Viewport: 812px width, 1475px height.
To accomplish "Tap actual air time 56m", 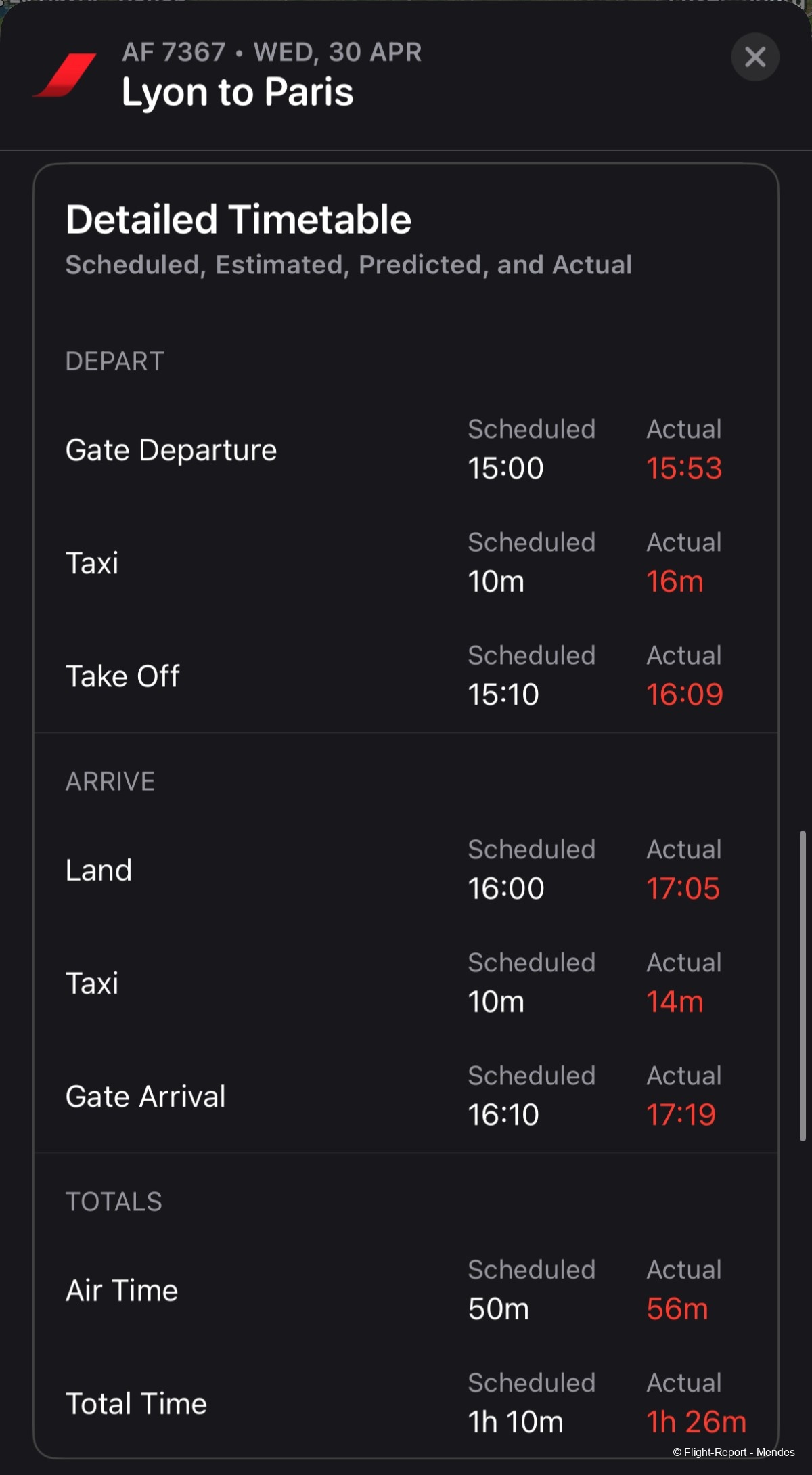I will point(677,1308).
